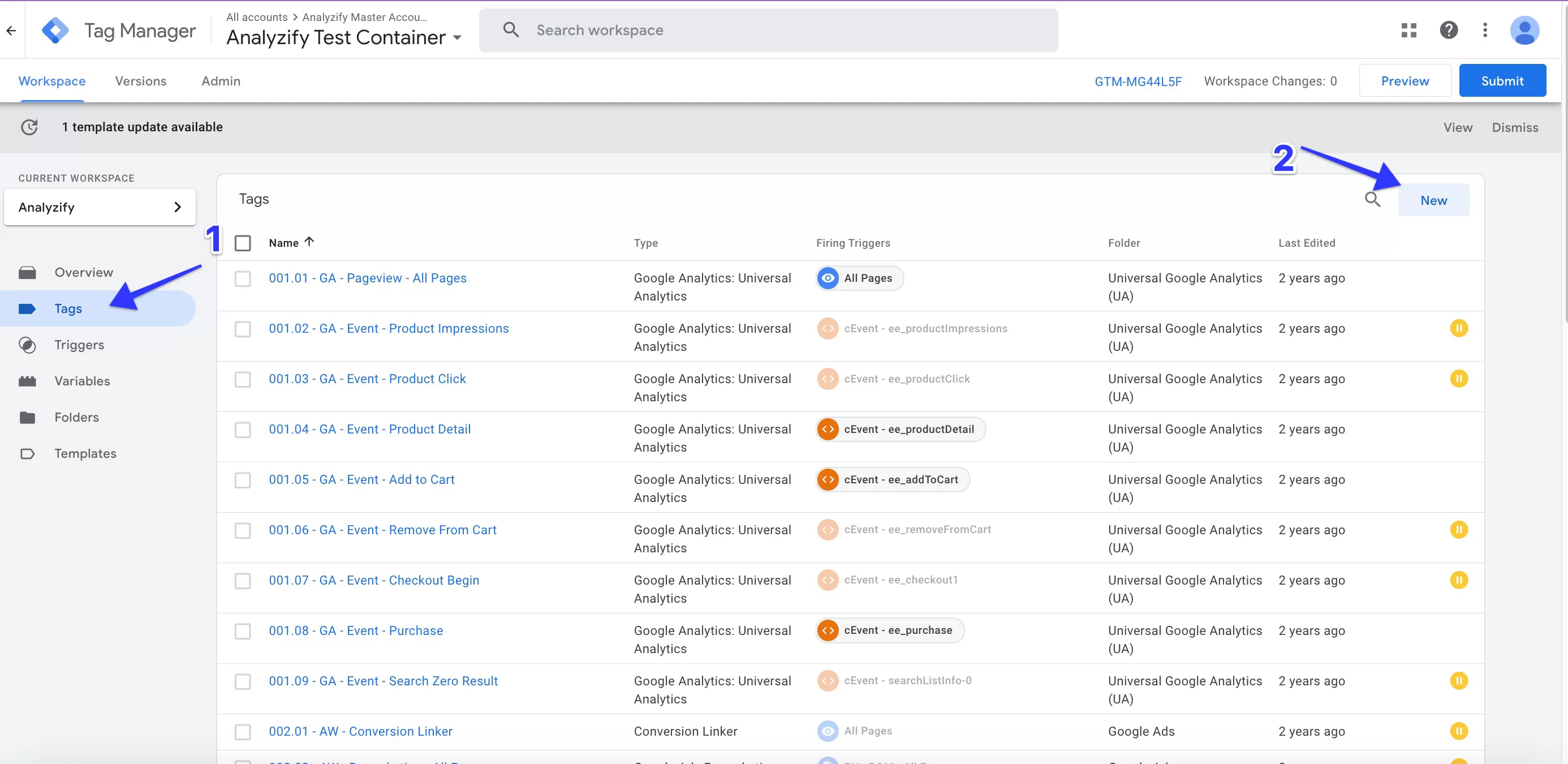The image size is (1568, 764).
Task: Click the back arrow beside Tag Manager
Action: click(11, 31)
